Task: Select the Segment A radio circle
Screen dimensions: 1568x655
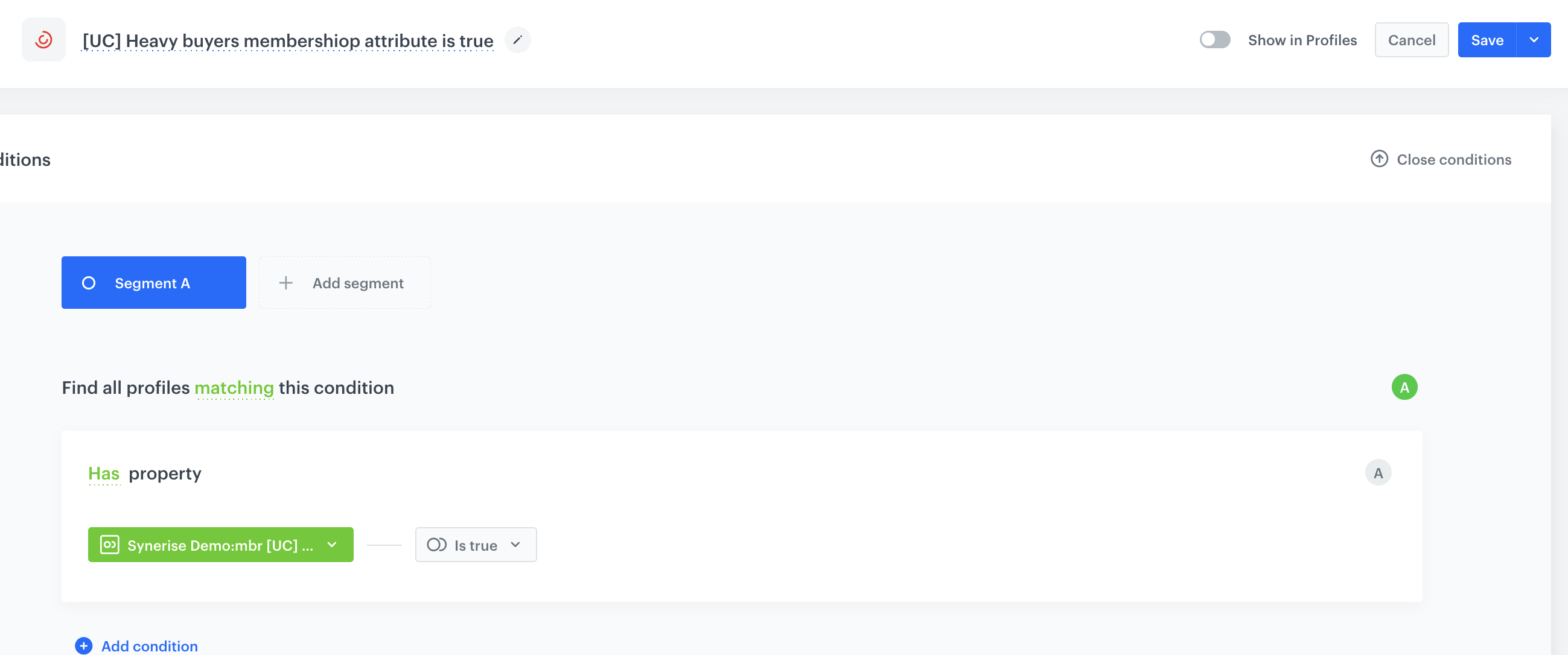Action: coord(89,283)
